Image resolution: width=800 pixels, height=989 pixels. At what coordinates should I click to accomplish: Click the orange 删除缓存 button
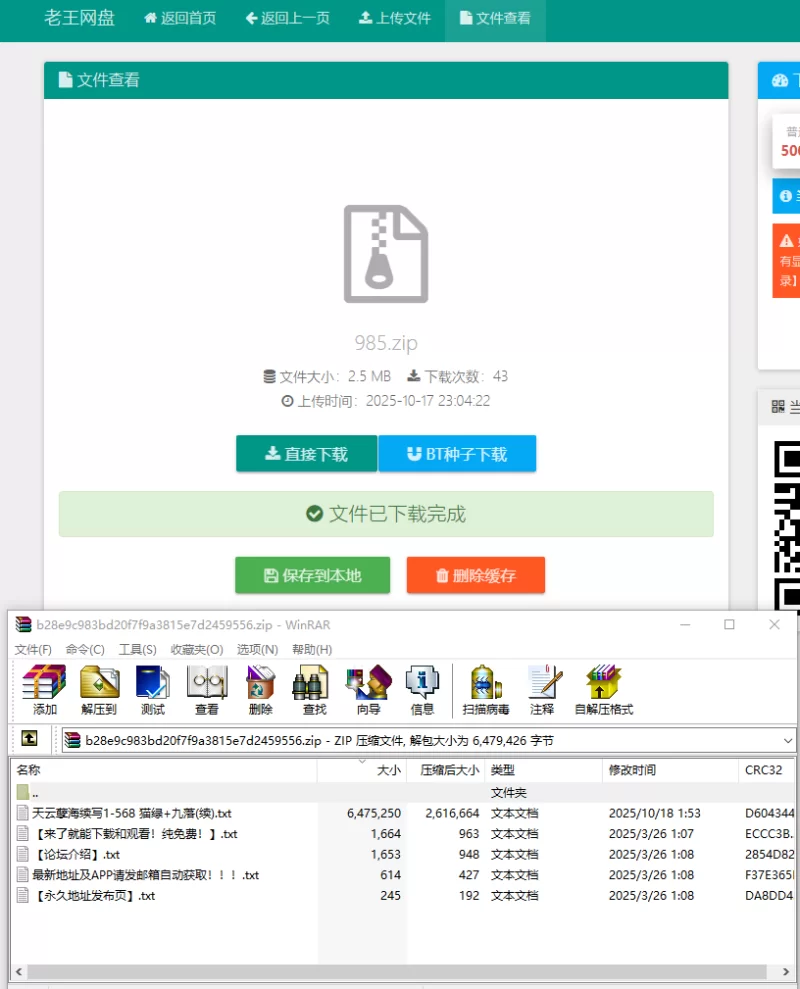pyautogui.click(x=475, y=575)
